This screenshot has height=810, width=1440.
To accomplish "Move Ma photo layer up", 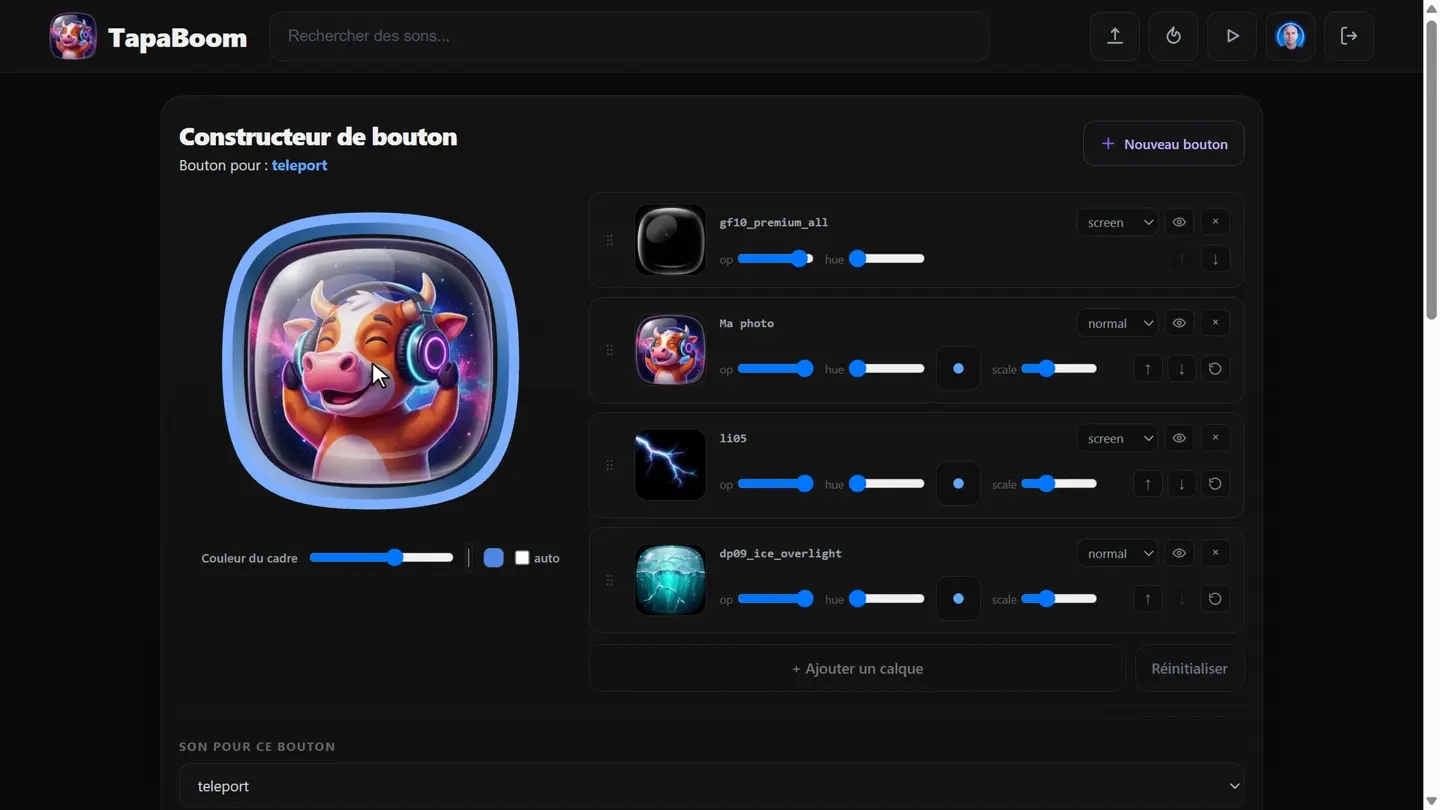I will pyautogui.click(x=1148, y=369).
